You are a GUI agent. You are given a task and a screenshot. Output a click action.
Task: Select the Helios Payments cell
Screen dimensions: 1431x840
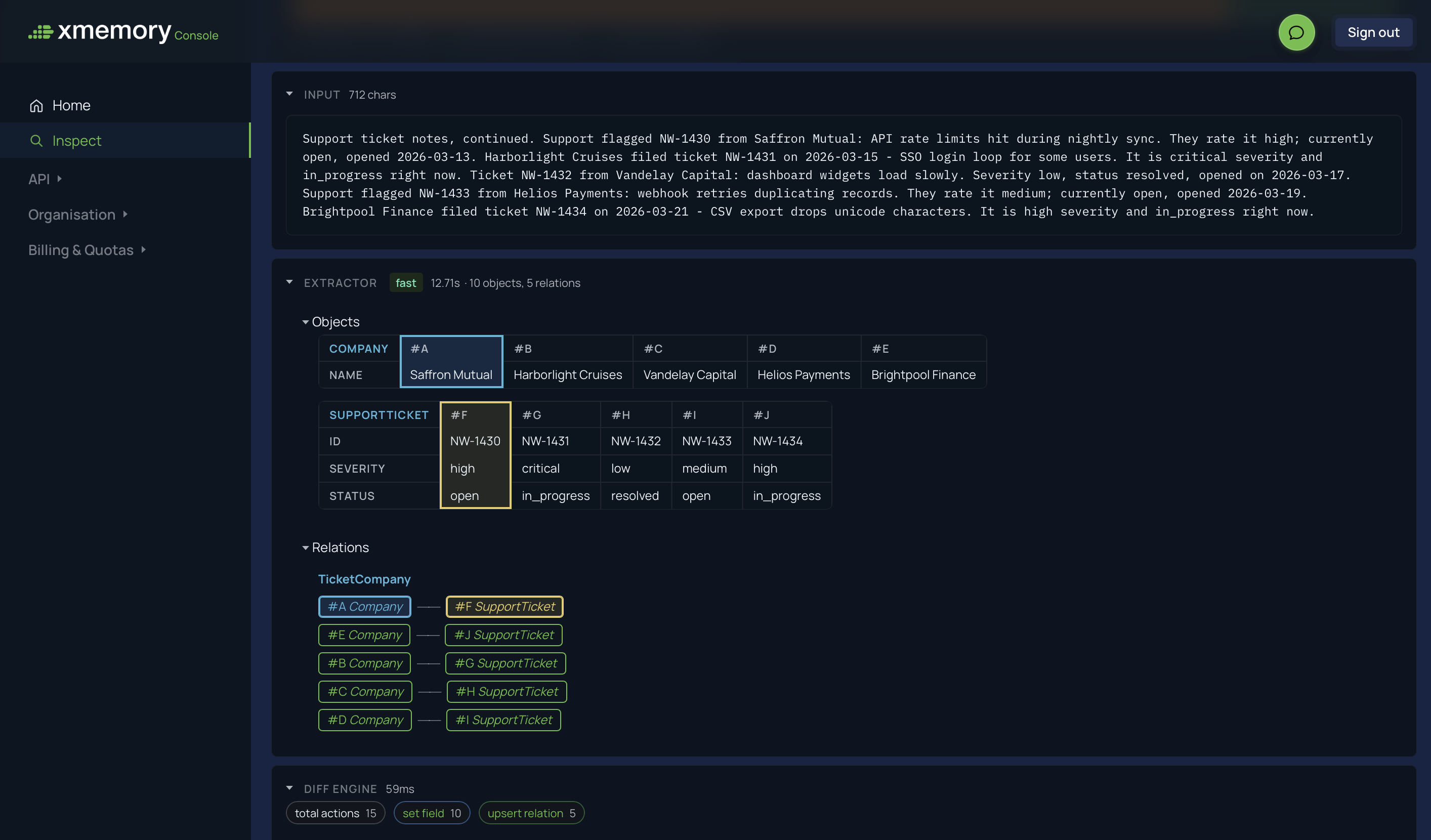tap(804, 375)
